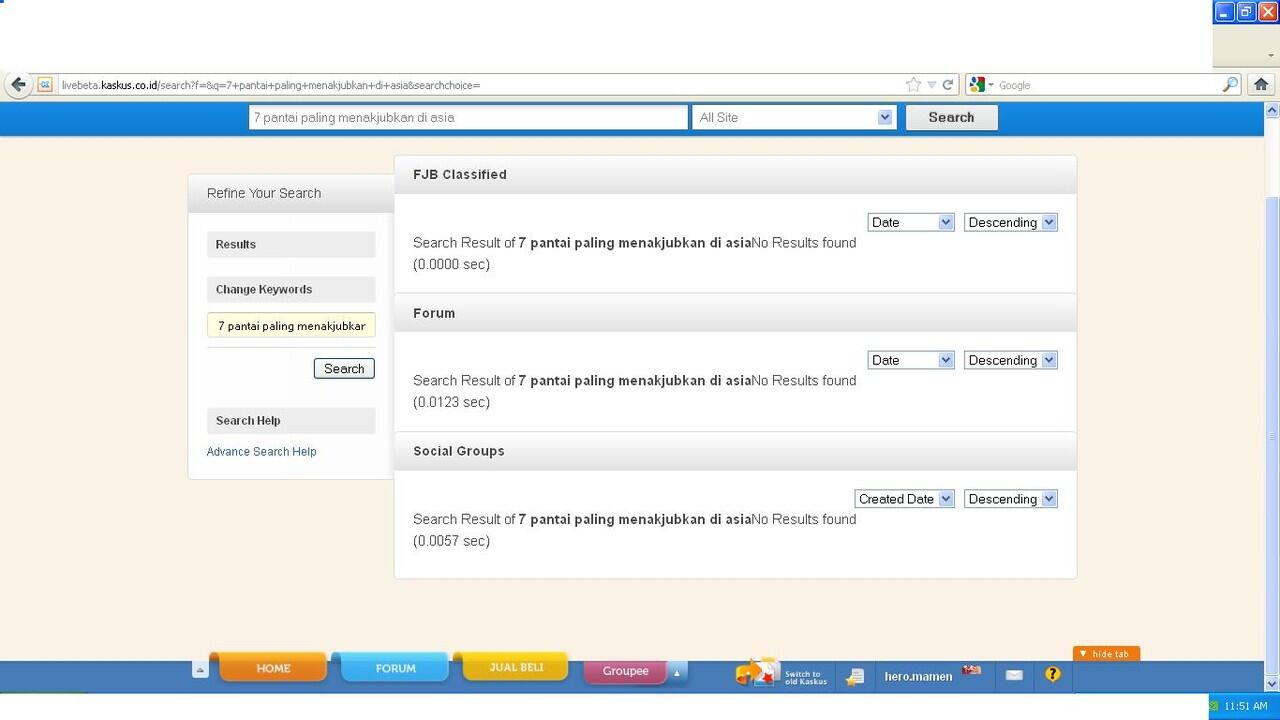Screen dimensions: 1280x720
Task: Expand the arrow next to Groupee
Action: click(677, 672)
